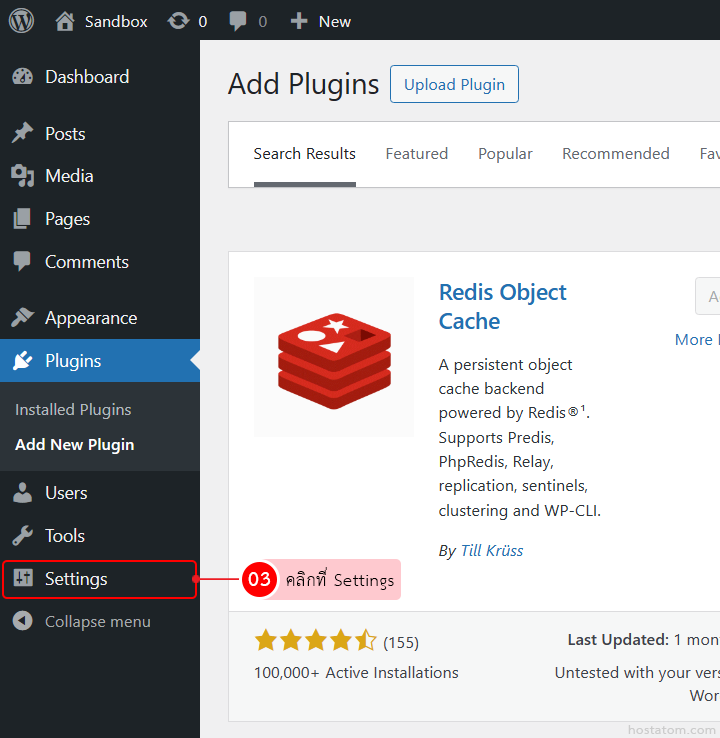The image size is (720, 738).
Task: Click the updates refresh icon
Action: pyautogui.click(x=179, y=21)
